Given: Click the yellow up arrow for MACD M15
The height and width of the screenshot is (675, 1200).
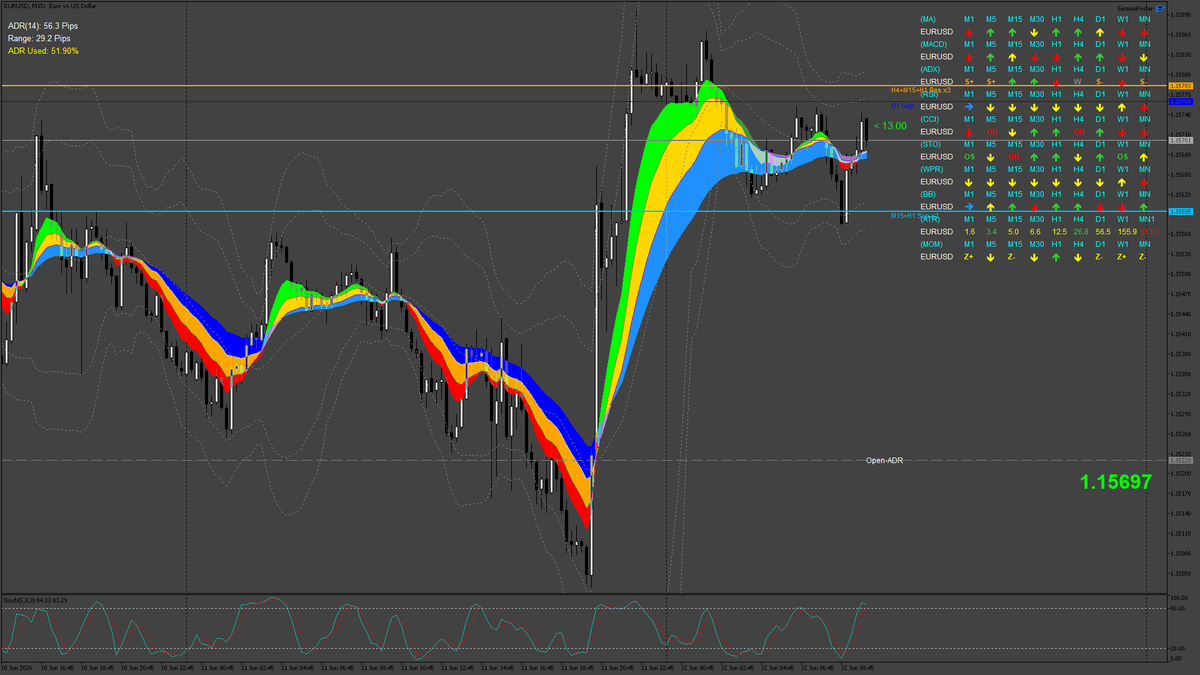Looking at the screenshot, I should coord(1013,57).
